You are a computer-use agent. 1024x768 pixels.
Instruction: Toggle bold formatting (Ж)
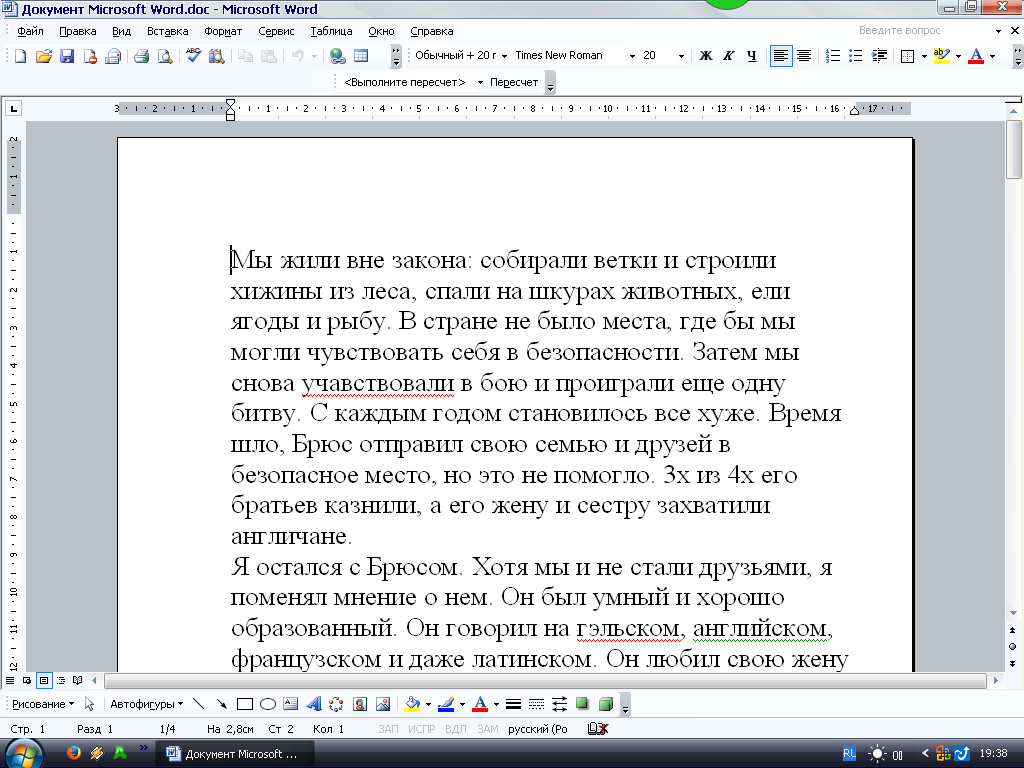706,56
